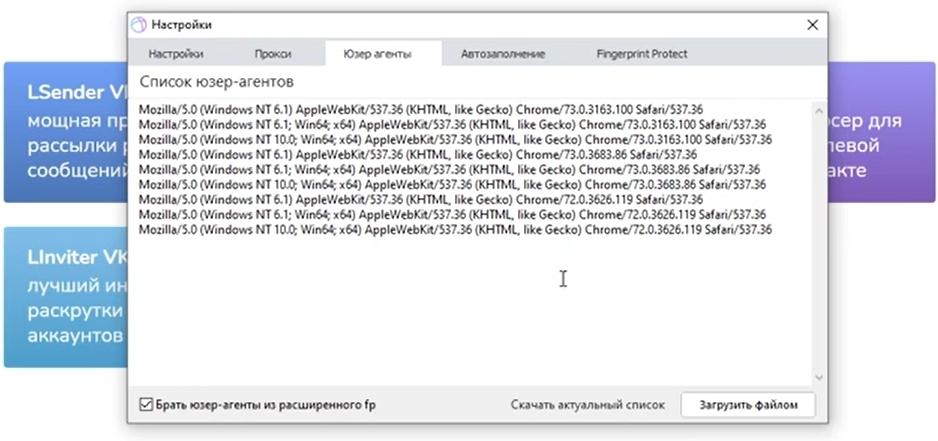Click the Windows NT 6.1 Chrome/73.0.3683.86 line
Image resolution: width=938 pixels, height=441 pixels.
417,154
